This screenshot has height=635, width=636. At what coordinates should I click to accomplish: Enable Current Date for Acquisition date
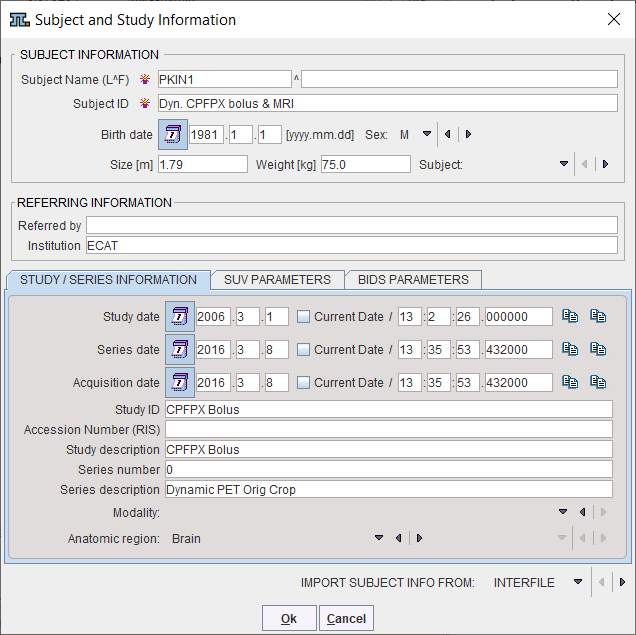(303, 382)
